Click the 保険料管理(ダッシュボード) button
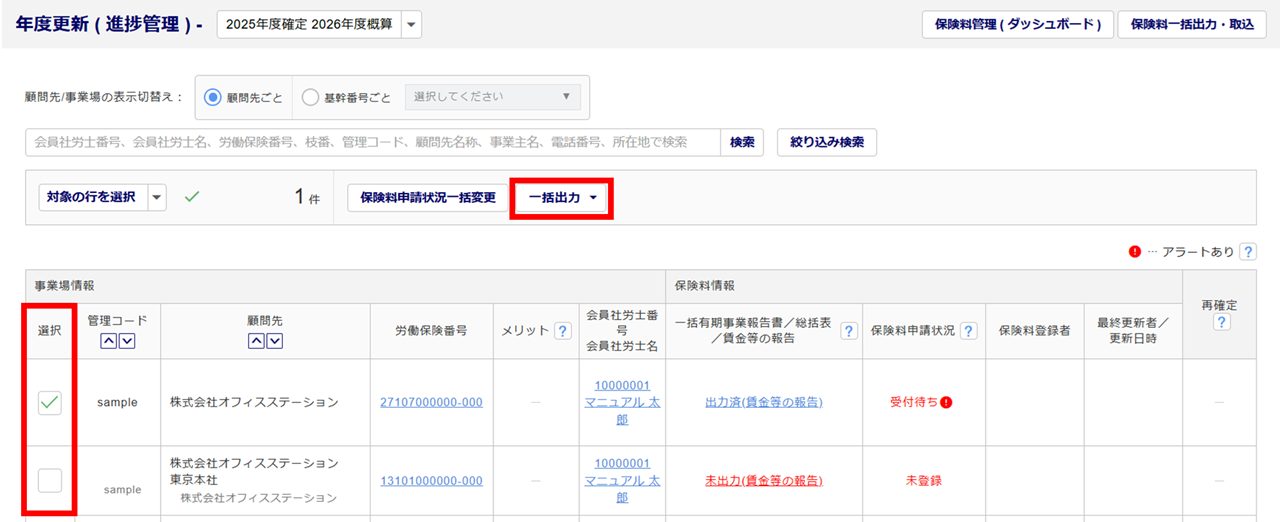Viewport: 1280px width, 522px height. [x=1017, y=25]
